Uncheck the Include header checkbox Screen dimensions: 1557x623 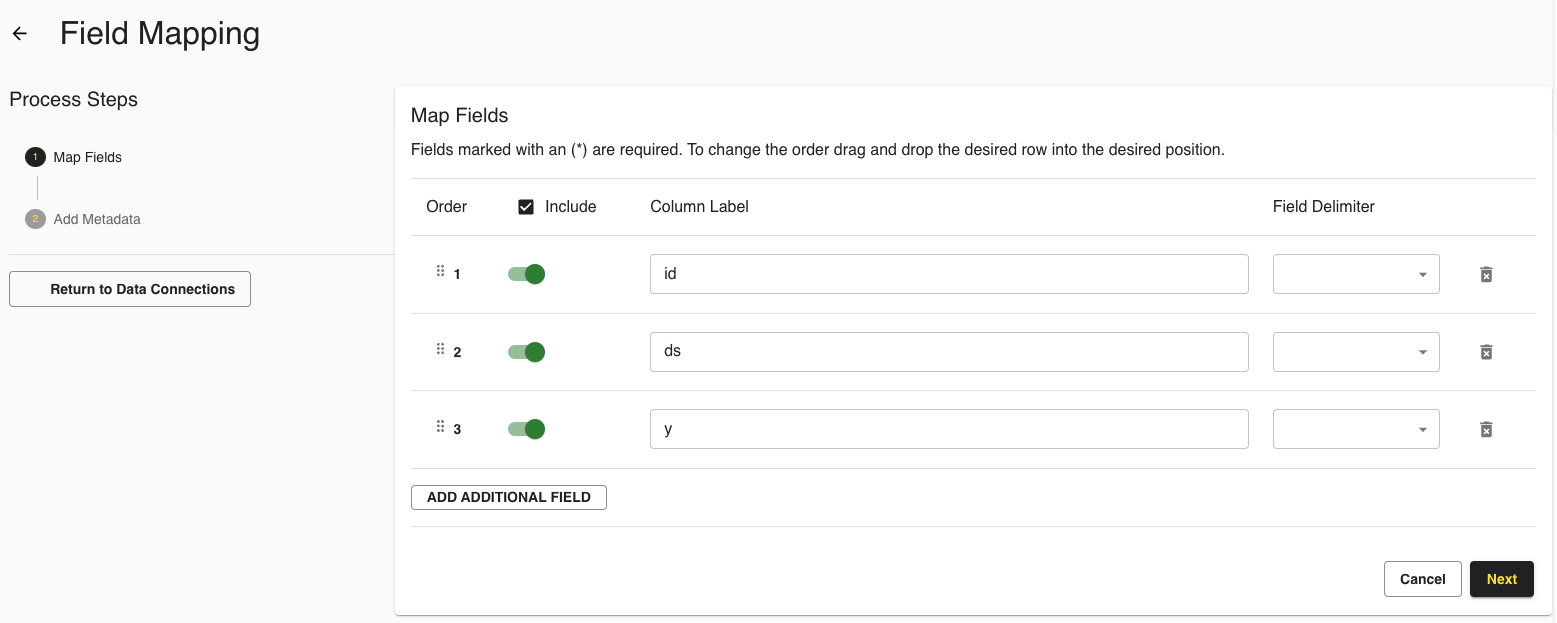[526, 207]
